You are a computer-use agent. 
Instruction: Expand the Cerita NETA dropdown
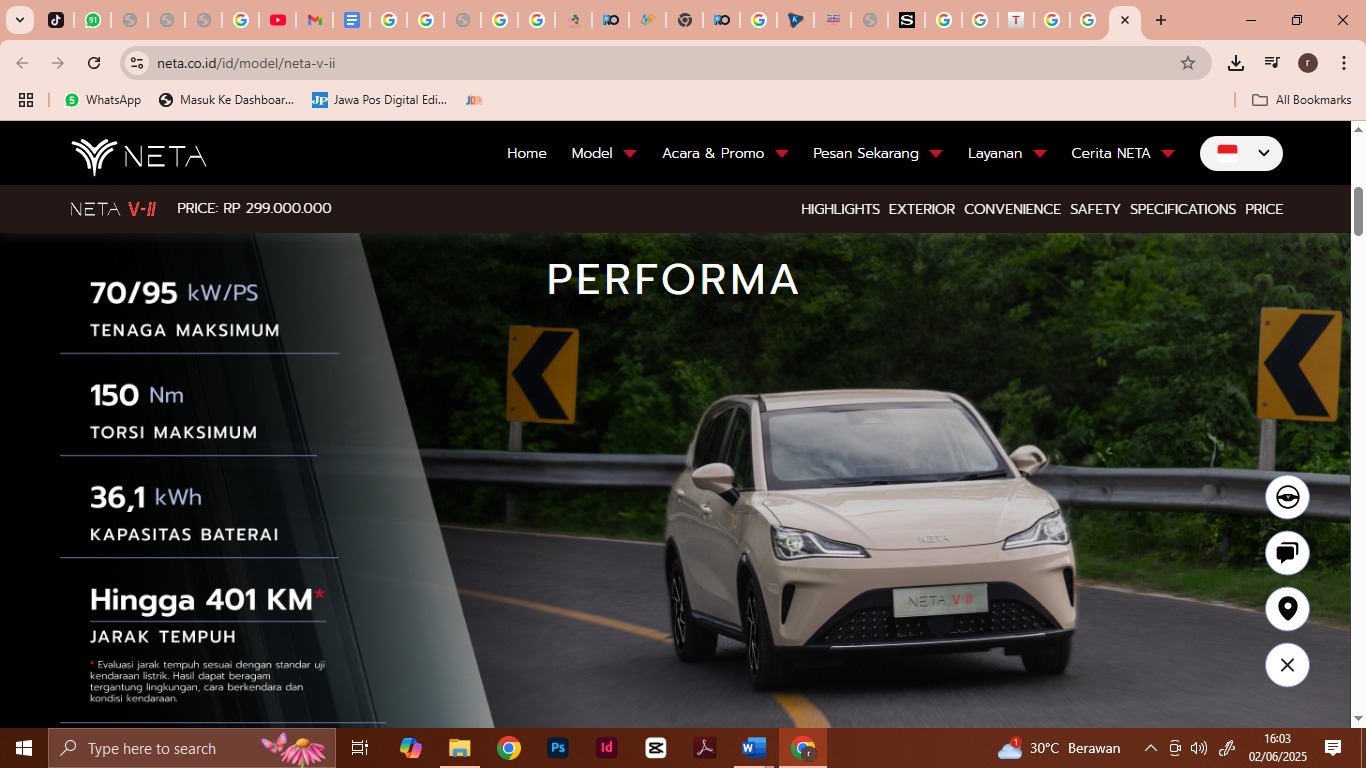pos(1123,153)
